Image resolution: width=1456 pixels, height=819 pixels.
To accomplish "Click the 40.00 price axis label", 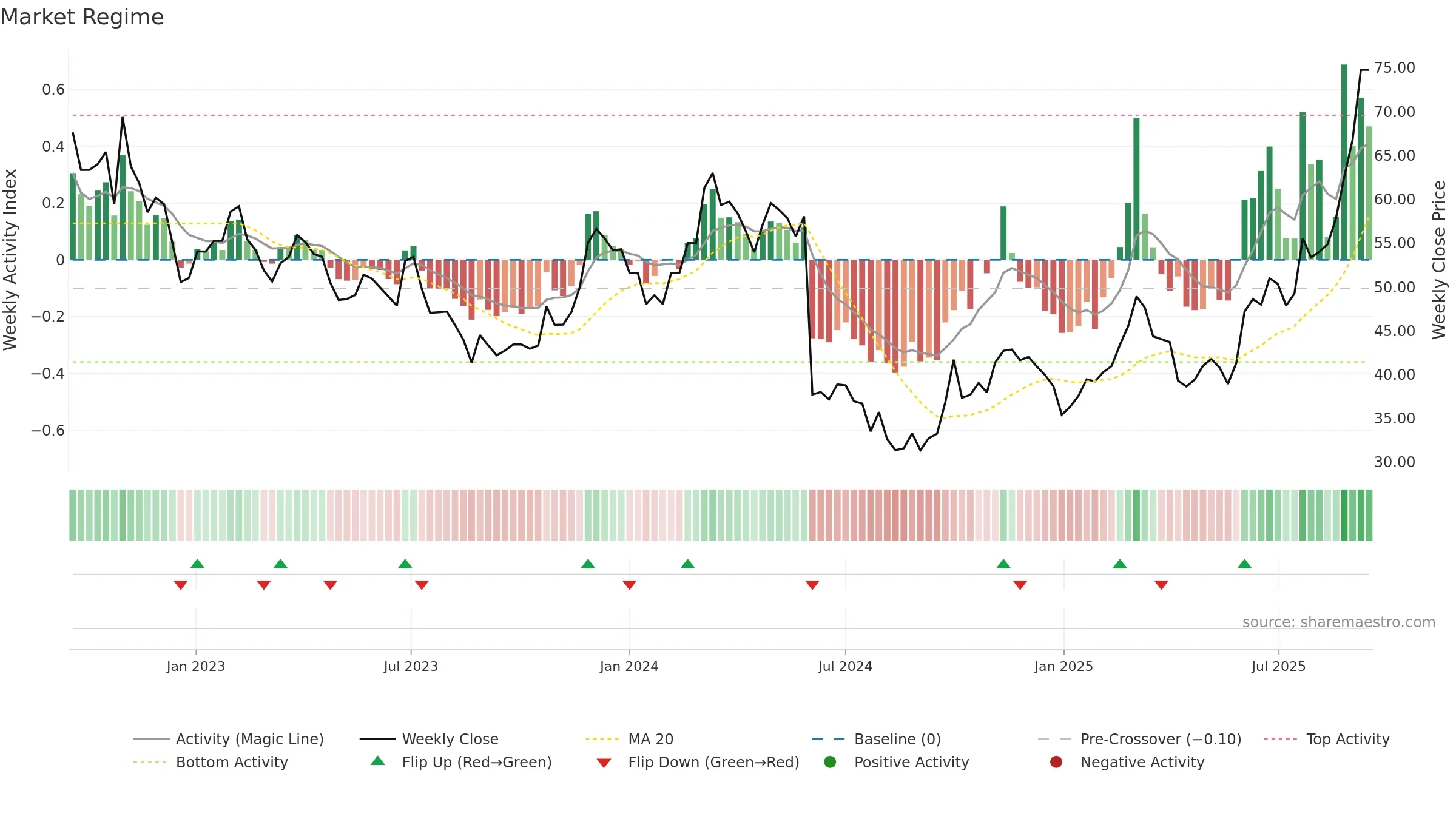I will pyautogui.click(x=1395, y=374).
